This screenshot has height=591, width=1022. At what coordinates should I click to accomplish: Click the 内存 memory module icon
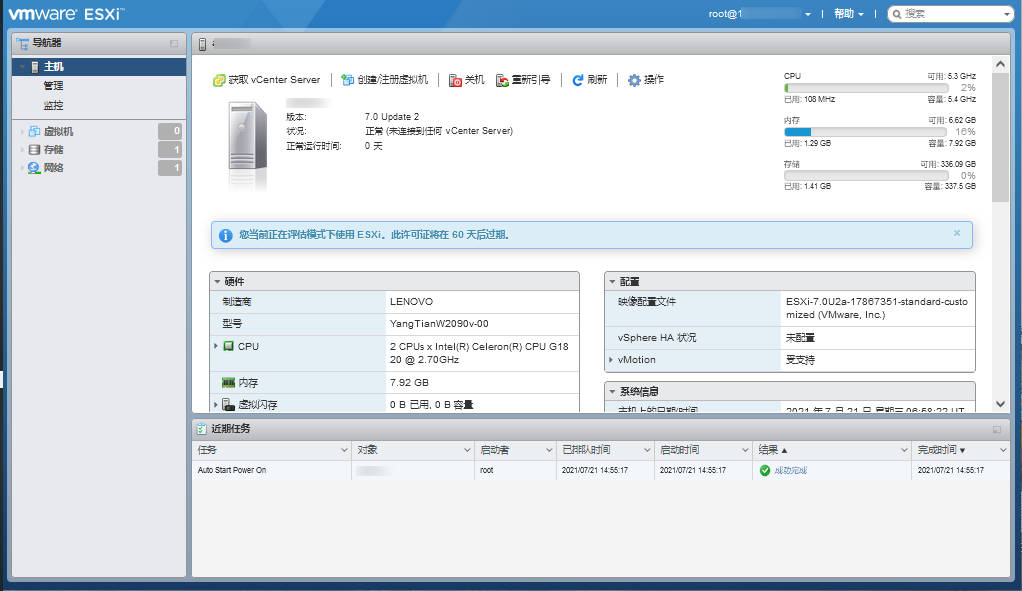228,382
